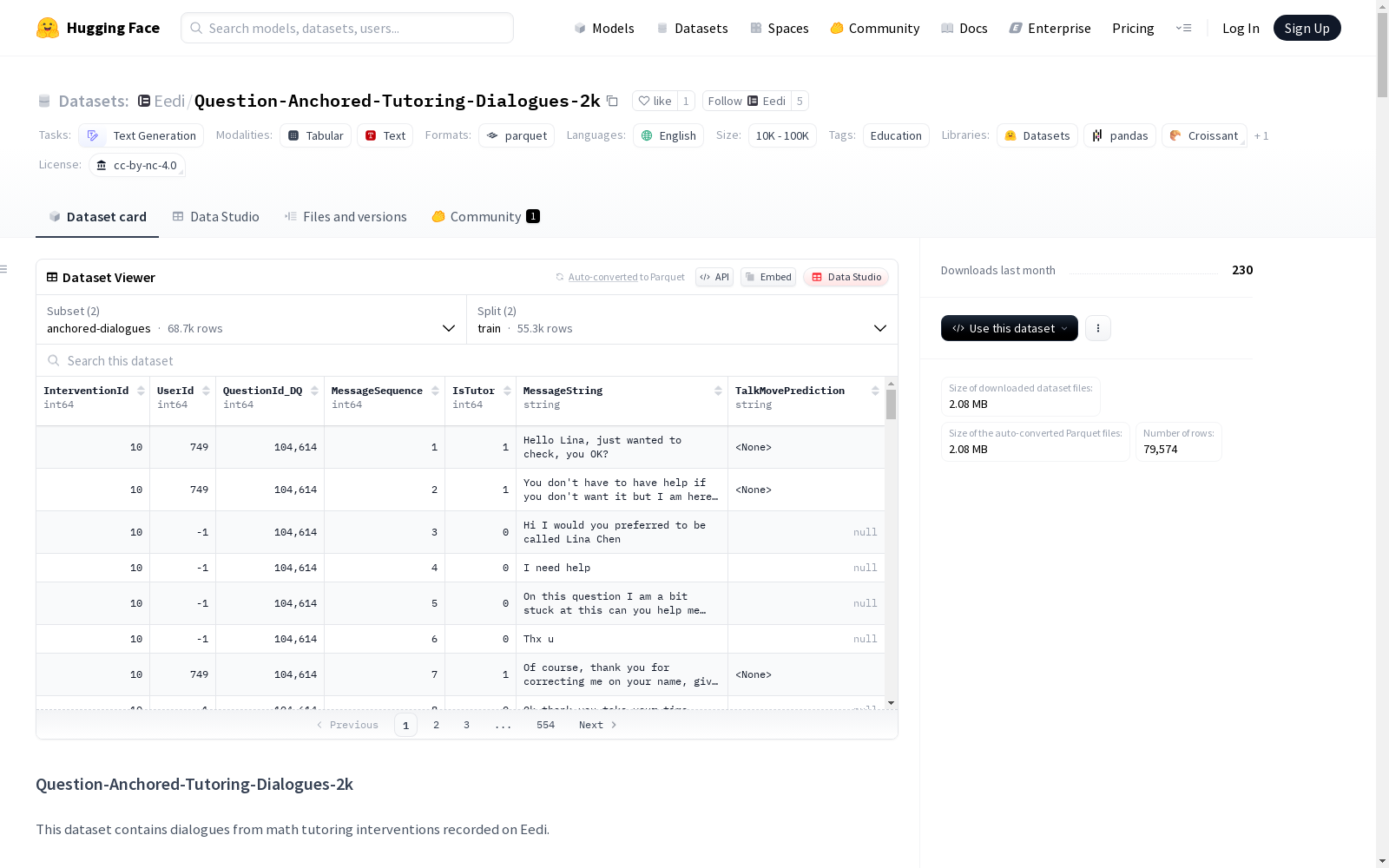Sort by QuestionId_DQ column arrows
Viewport: 1389px width, 868px height.
point(314,391)
